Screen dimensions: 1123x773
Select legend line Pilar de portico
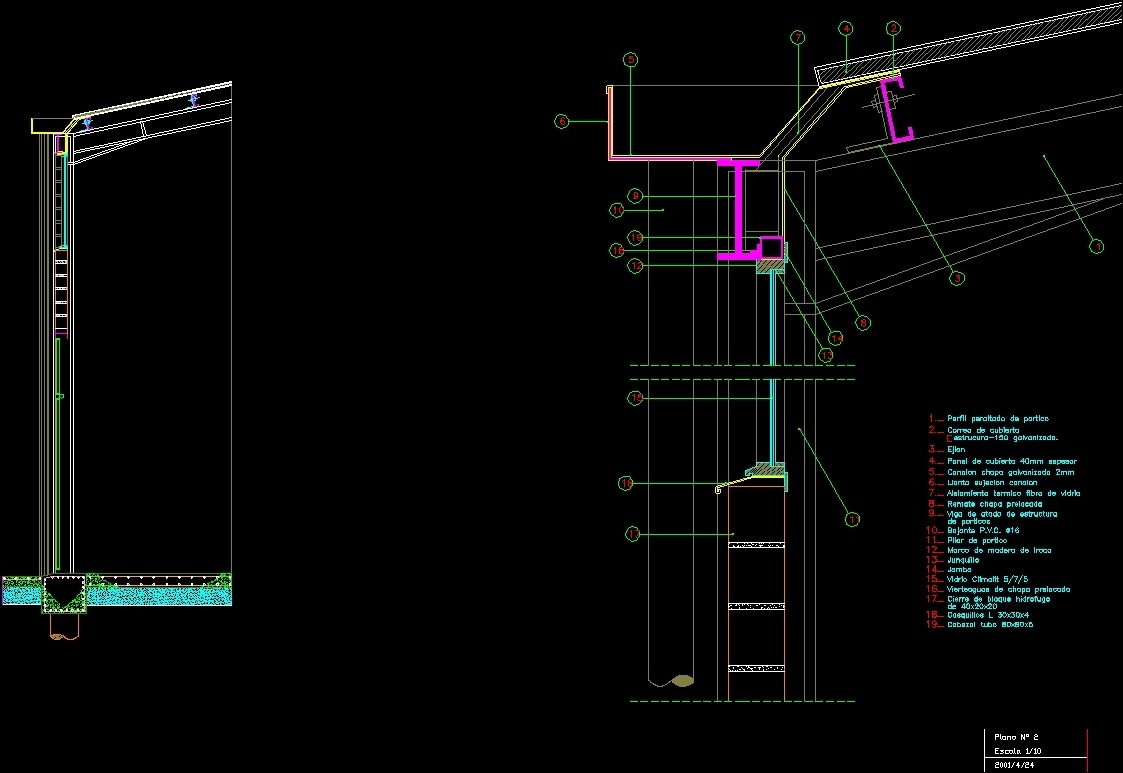(x=977, y=540)
